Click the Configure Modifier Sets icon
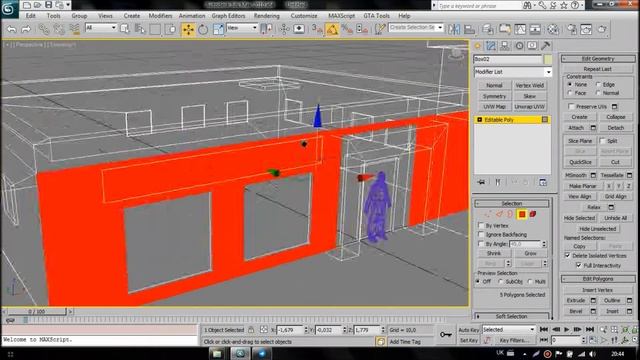 543,182
